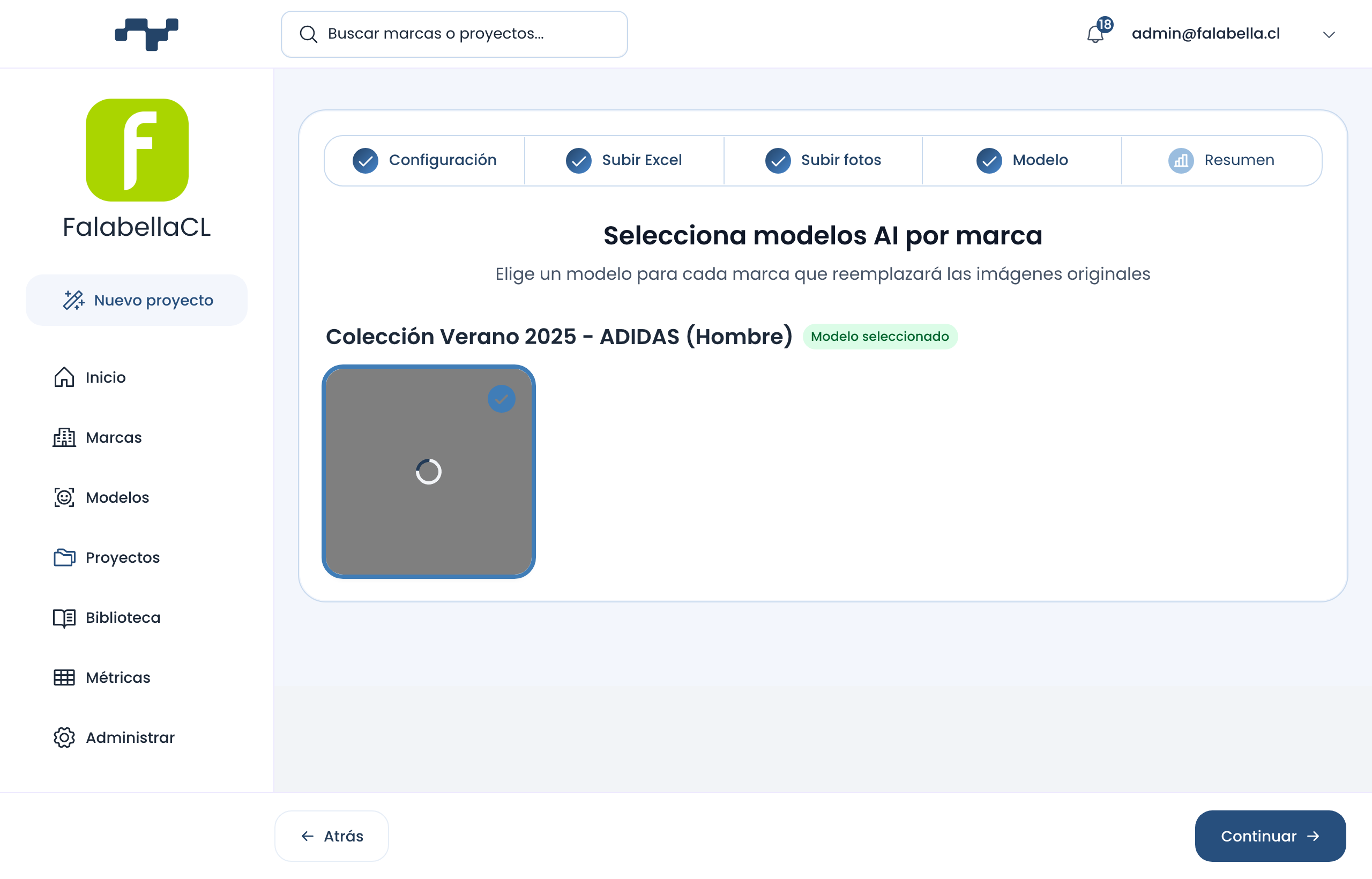Open Métricas in sidebar

[x=117, y=677]
